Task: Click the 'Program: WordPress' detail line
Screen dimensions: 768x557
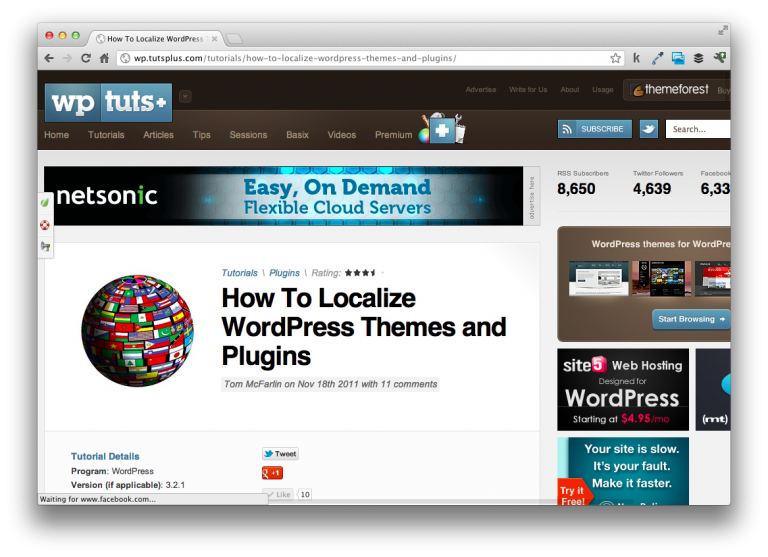Action: click(112, 471)
